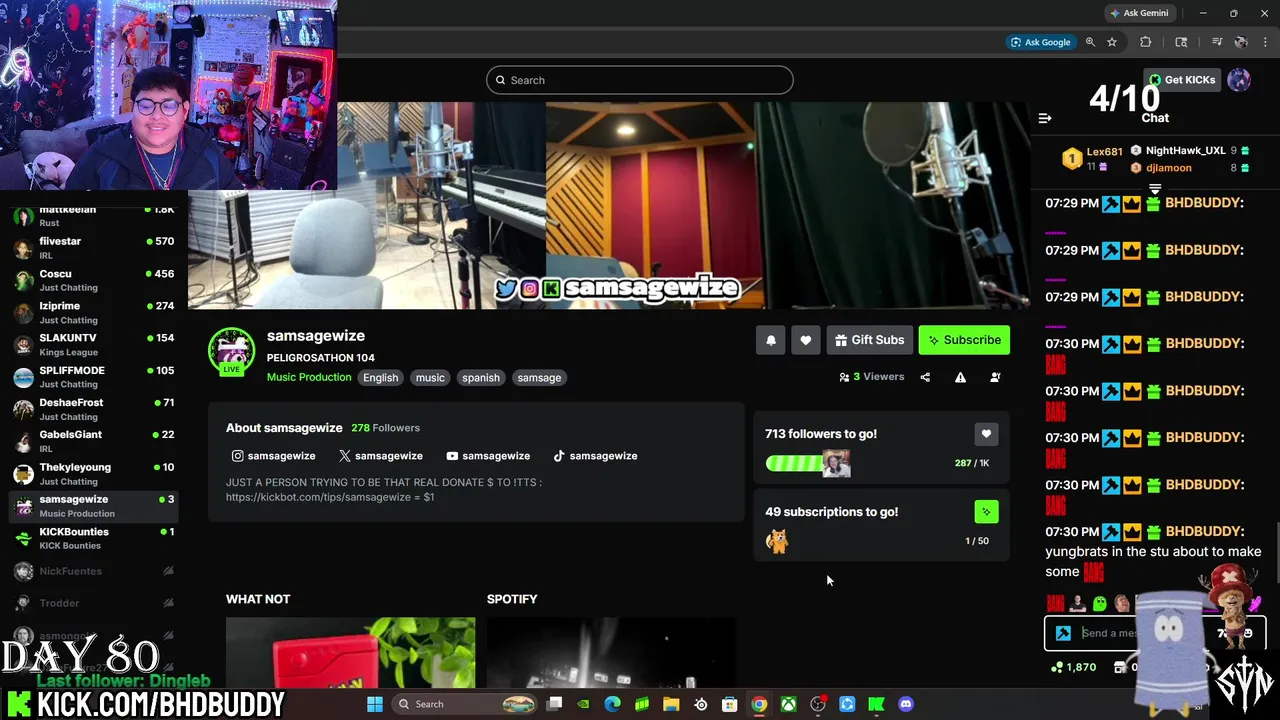The height and width of the screenshot is (720, 1280).
Task: Click the followers goal progress bar
Action: click(807, 463)
